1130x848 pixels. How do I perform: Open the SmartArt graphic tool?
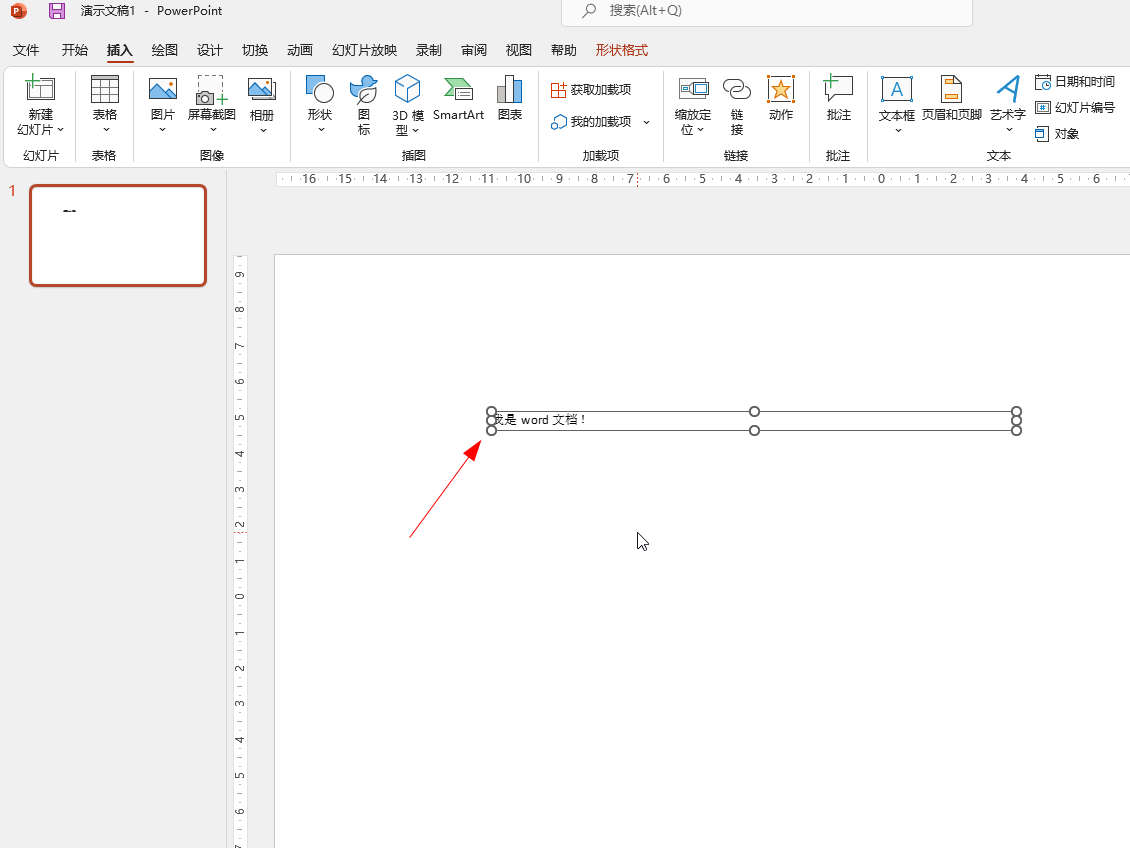pyautogui.click(x=458, y=91)
